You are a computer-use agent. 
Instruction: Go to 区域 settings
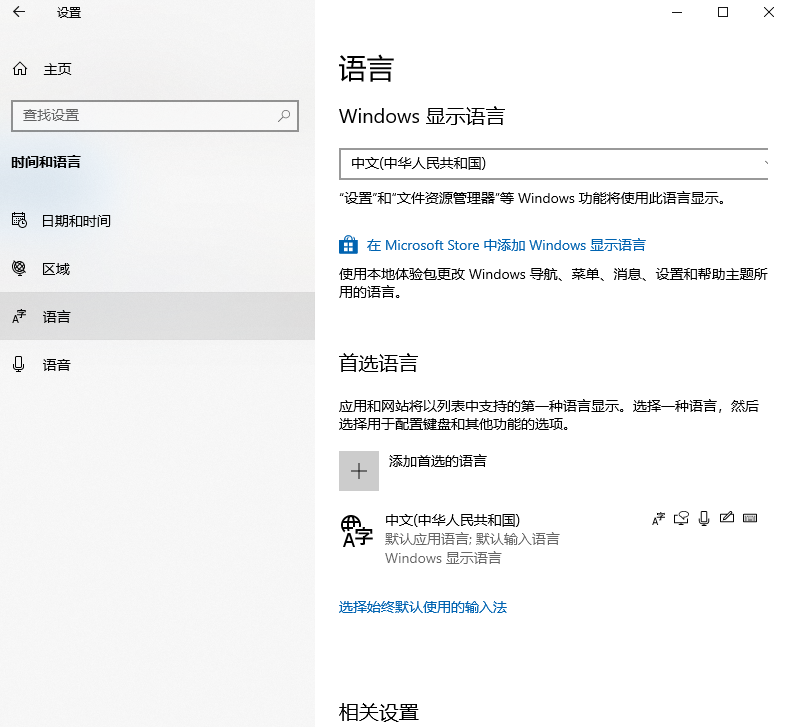(x=56, y=269)
